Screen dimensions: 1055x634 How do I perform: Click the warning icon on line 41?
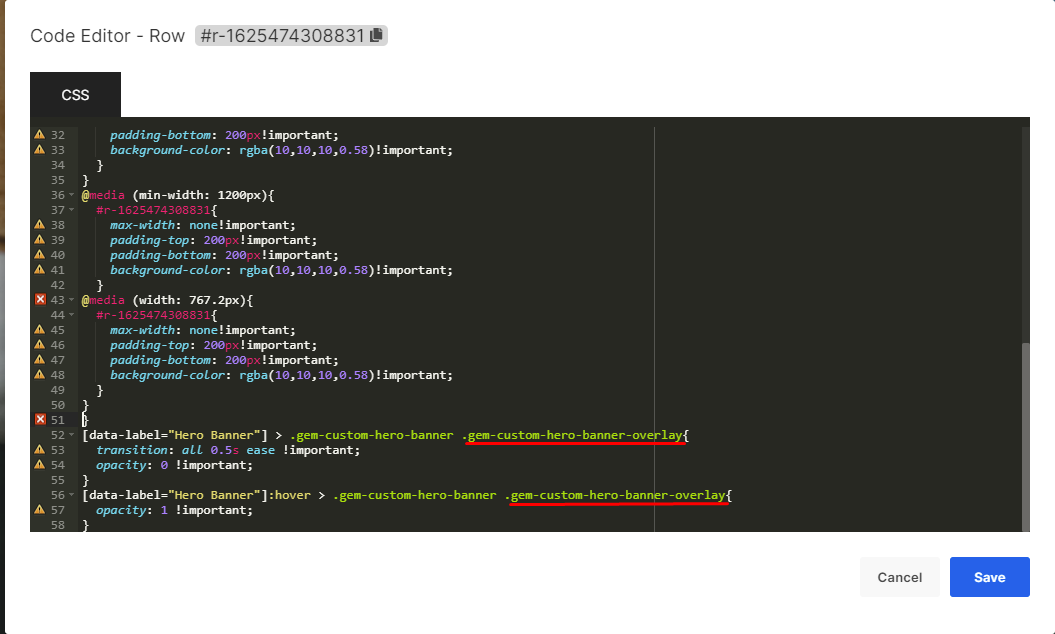pyautogui.click(x=40, y=270)
